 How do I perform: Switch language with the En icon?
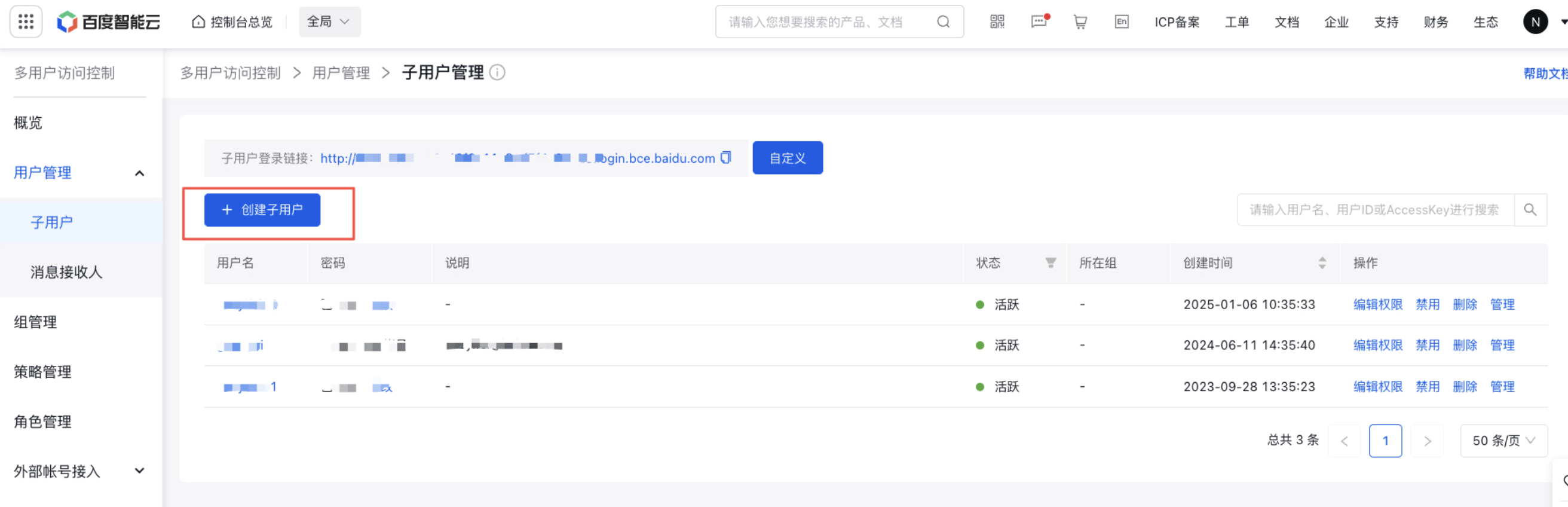tap(1121, 22)
